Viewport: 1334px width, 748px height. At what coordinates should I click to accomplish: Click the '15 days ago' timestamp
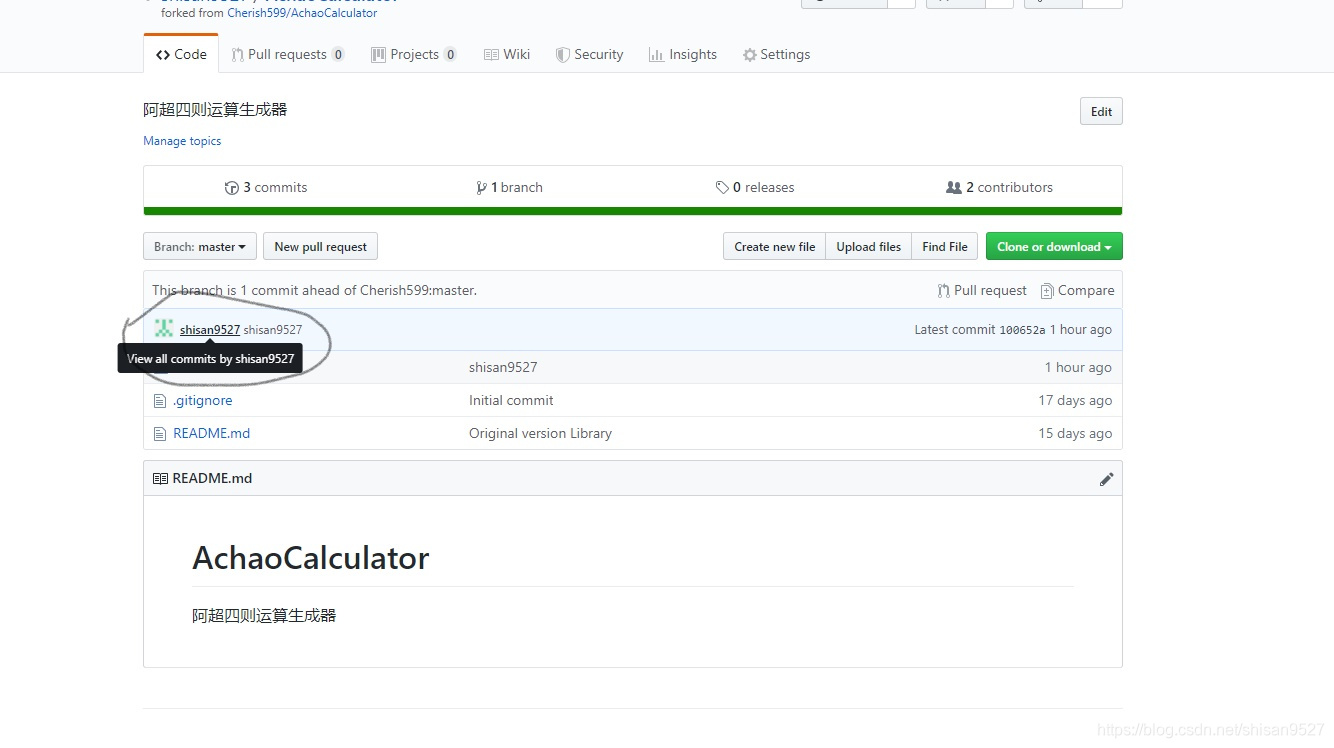tap(1075, 433)
